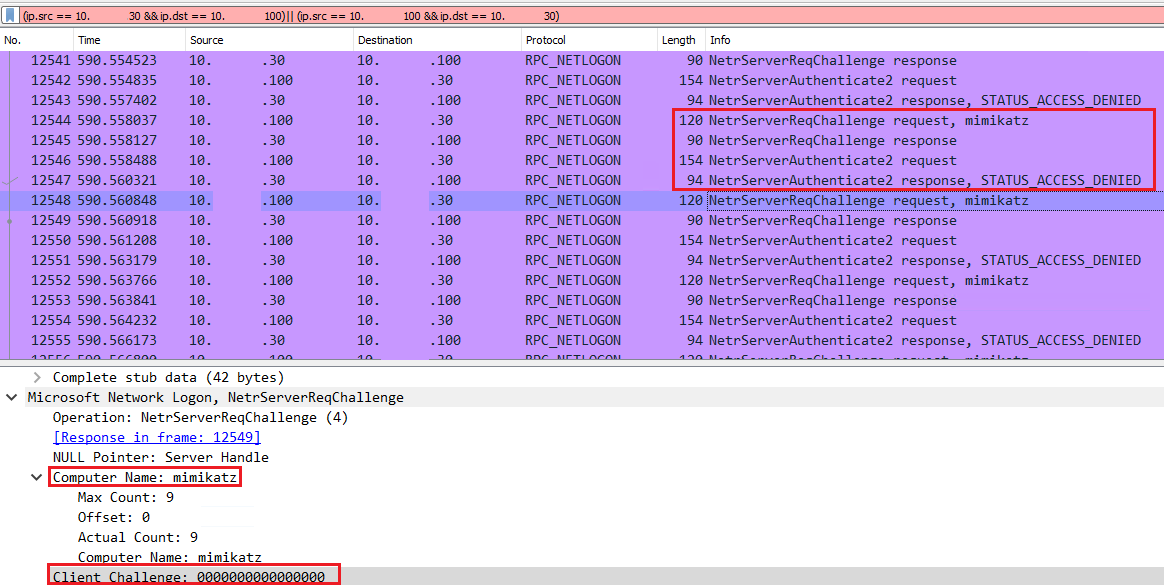Sort packets by the No. column
Image resolution: width=1164 pixels, height=585 pixels.
(37, 40)
